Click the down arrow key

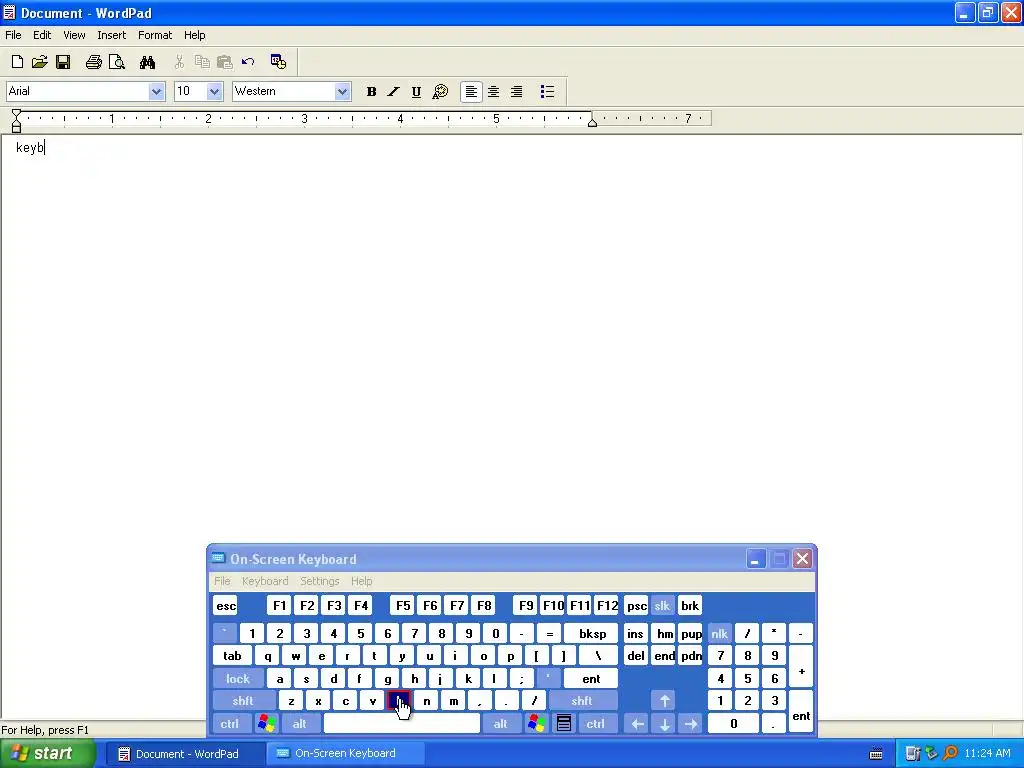tap(664, 724)
